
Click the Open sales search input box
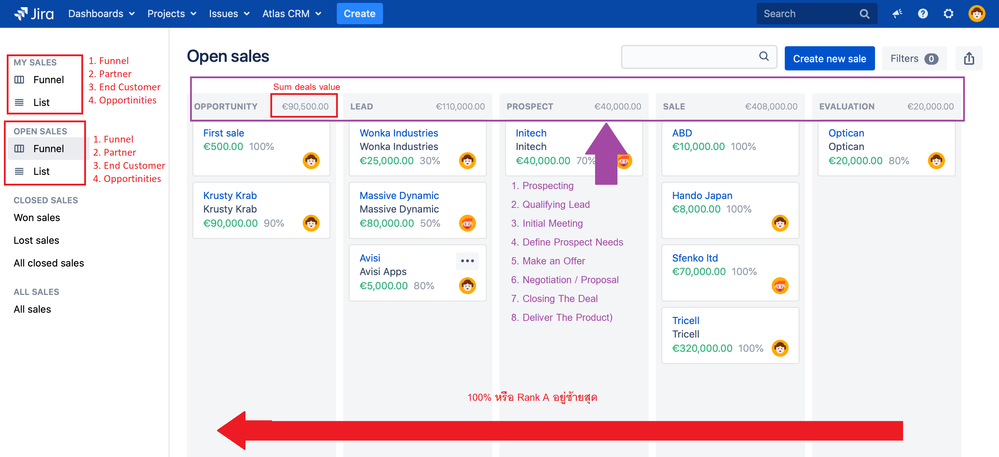coord(699,57)
